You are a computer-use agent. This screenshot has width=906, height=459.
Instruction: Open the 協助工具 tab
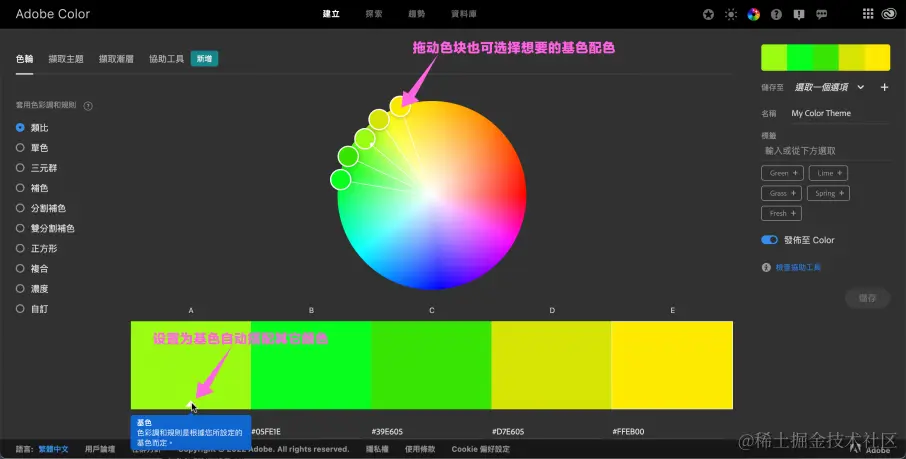pyautogui.click(x=166, y=59)
